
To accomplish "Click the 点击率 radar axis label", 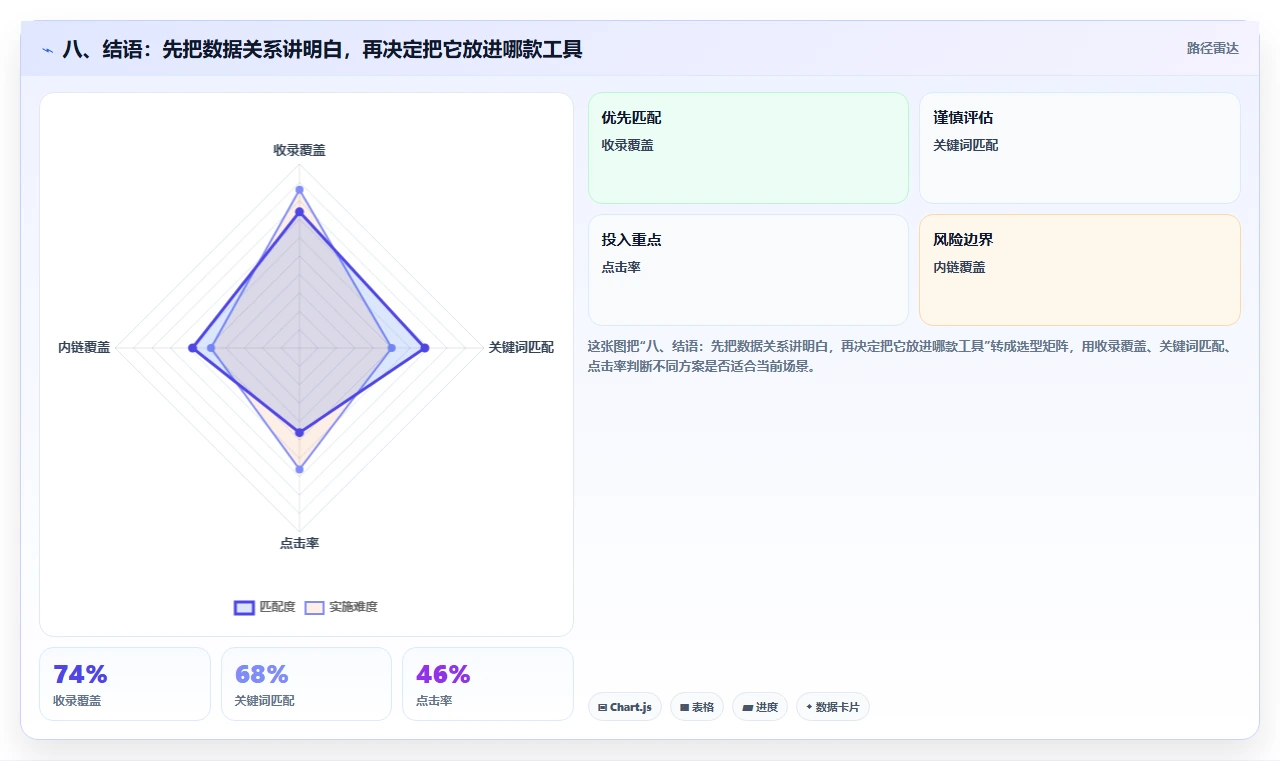I will [299, 543].
